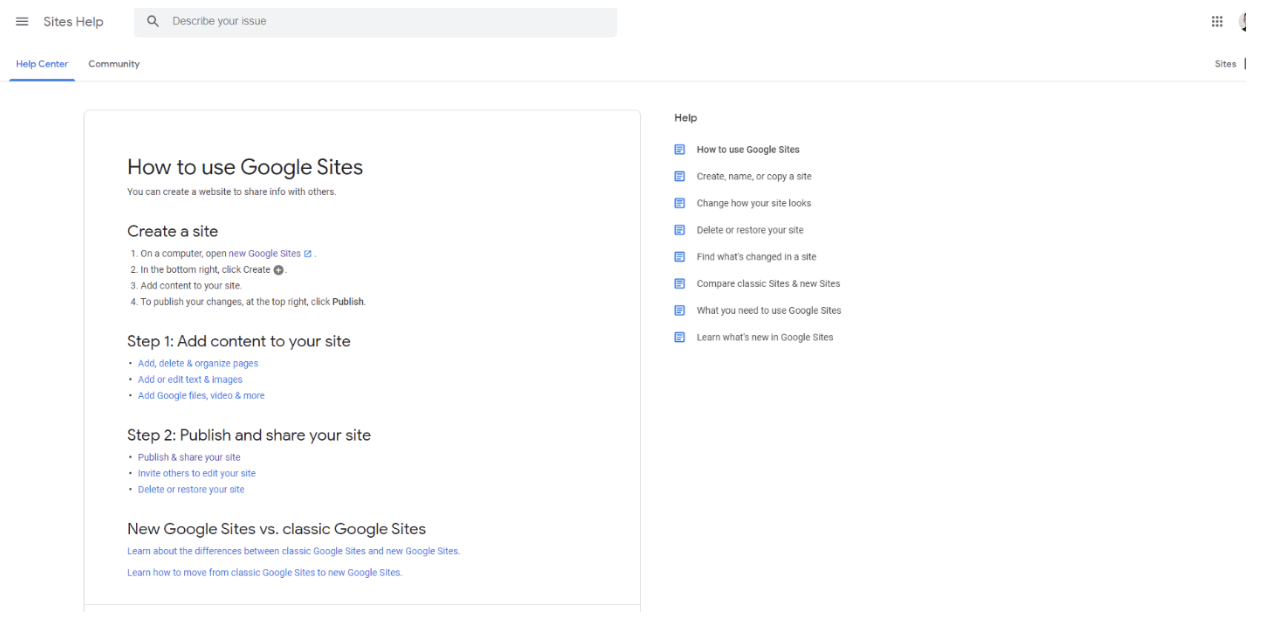Open the Google apps grid
This screenshot has height=626, width=1278.
click(x=1217, y=21)
